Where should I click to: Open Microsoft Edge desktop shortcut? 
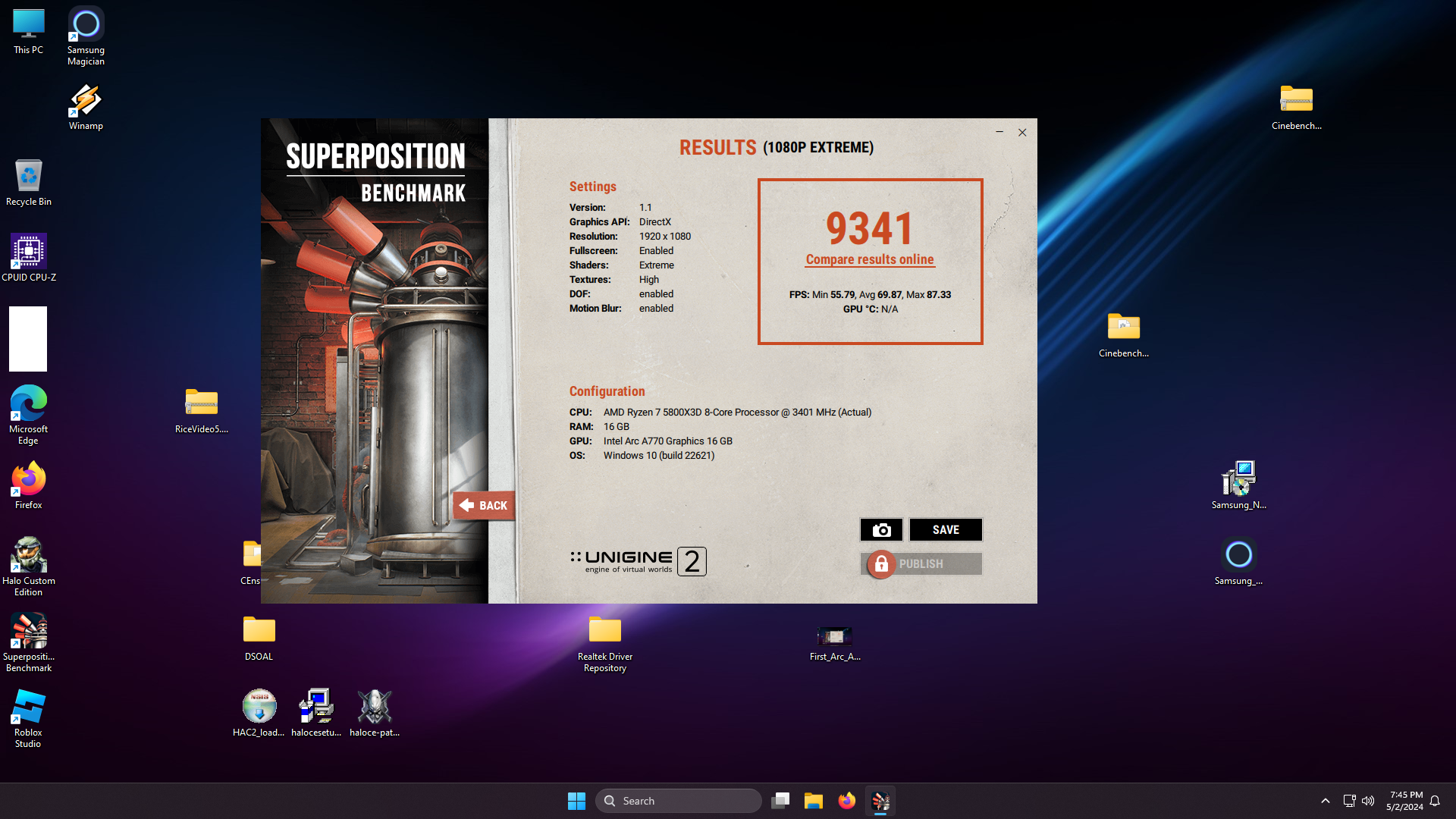[29, 415]
